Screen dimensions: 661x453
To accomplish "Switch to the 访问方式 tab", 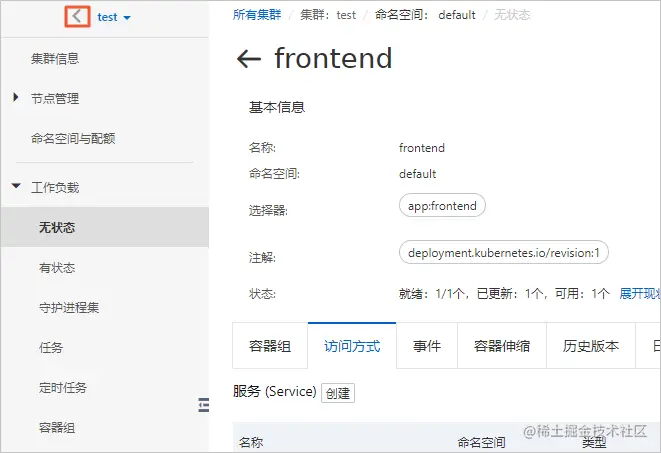I will pyautogui.click(x=352, y=346).
